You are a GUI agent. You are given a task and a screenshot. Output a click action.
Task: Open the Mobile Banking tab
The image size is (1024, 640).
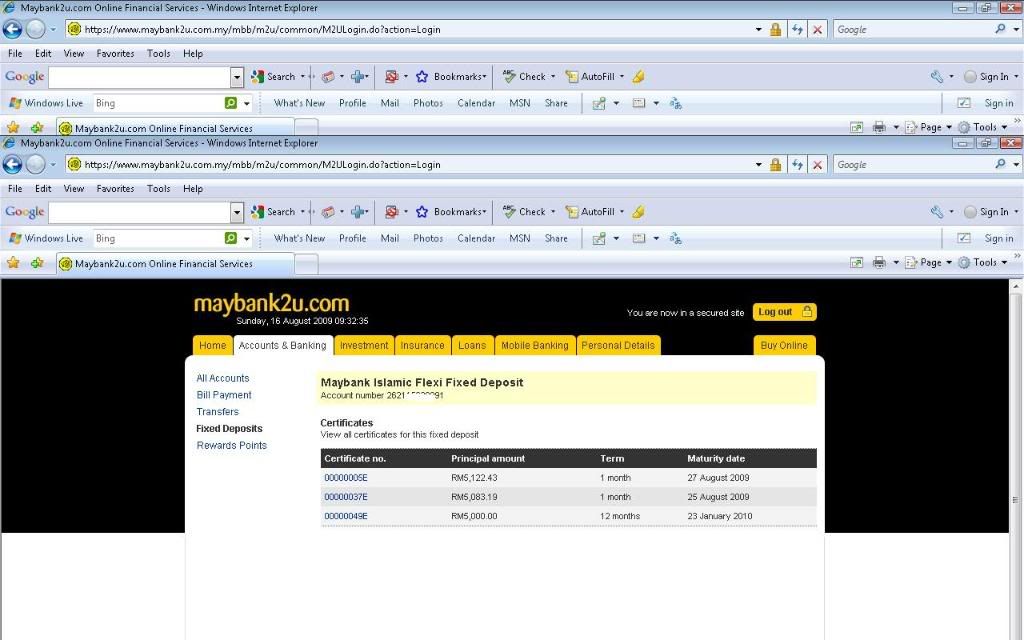pos(535,345)
